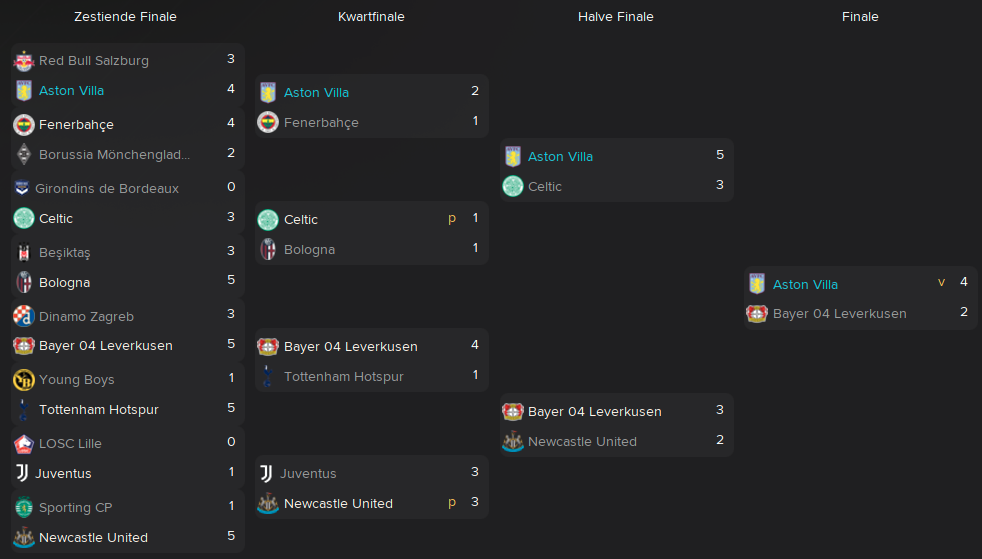Click the Sporting CP crest
Image resolution: width=982 pixels, height=559 pixels.
(24, 507)
